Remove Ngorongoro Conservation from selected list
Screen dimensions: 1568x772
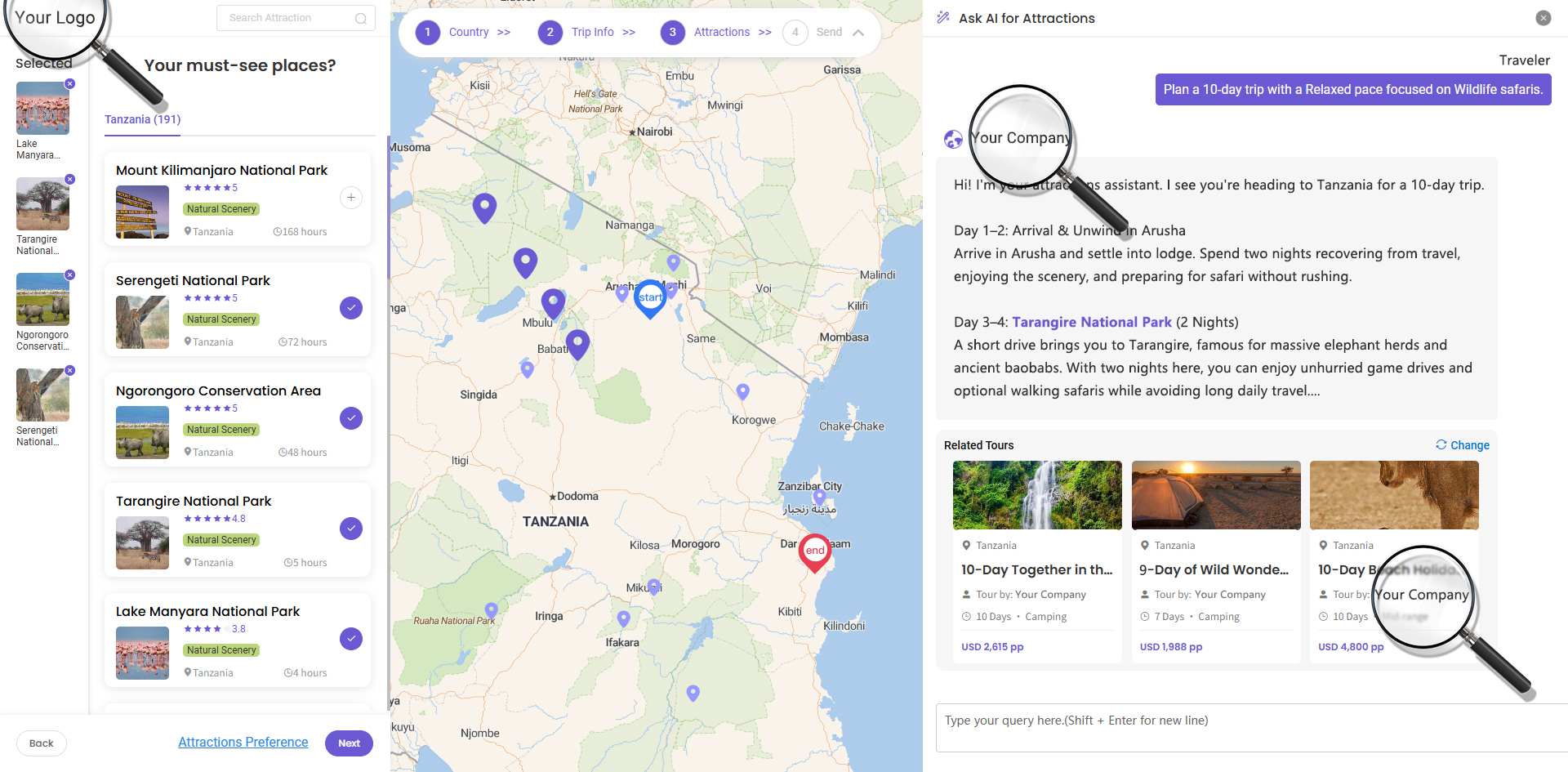[70, 274]
